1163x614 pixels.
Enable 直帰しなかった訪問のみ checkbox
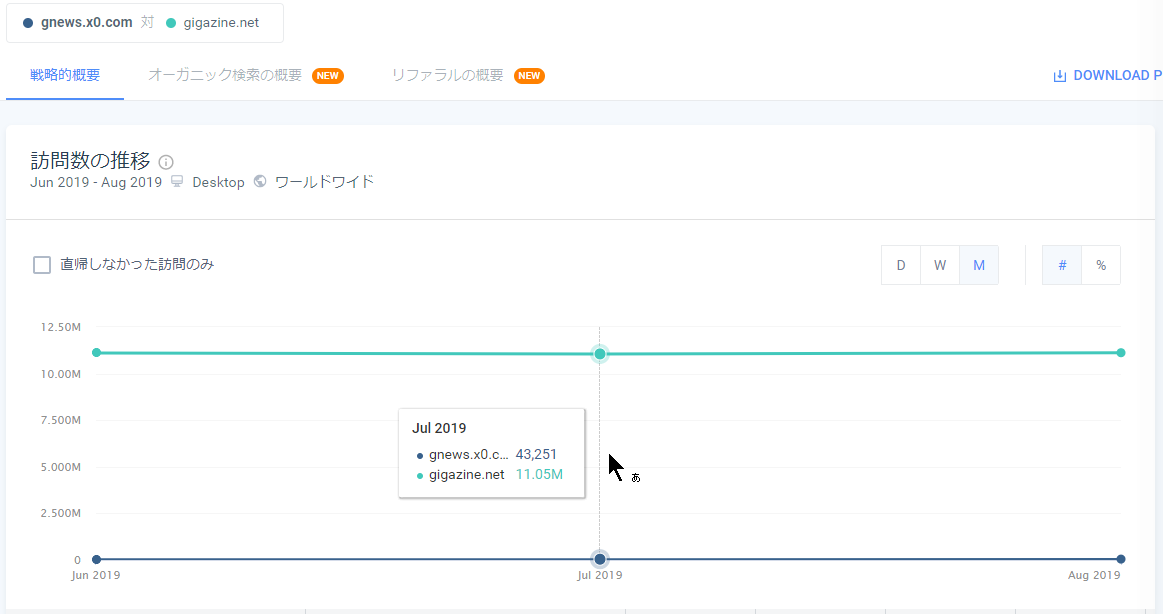pyautogui.click(x=42, y=265)
